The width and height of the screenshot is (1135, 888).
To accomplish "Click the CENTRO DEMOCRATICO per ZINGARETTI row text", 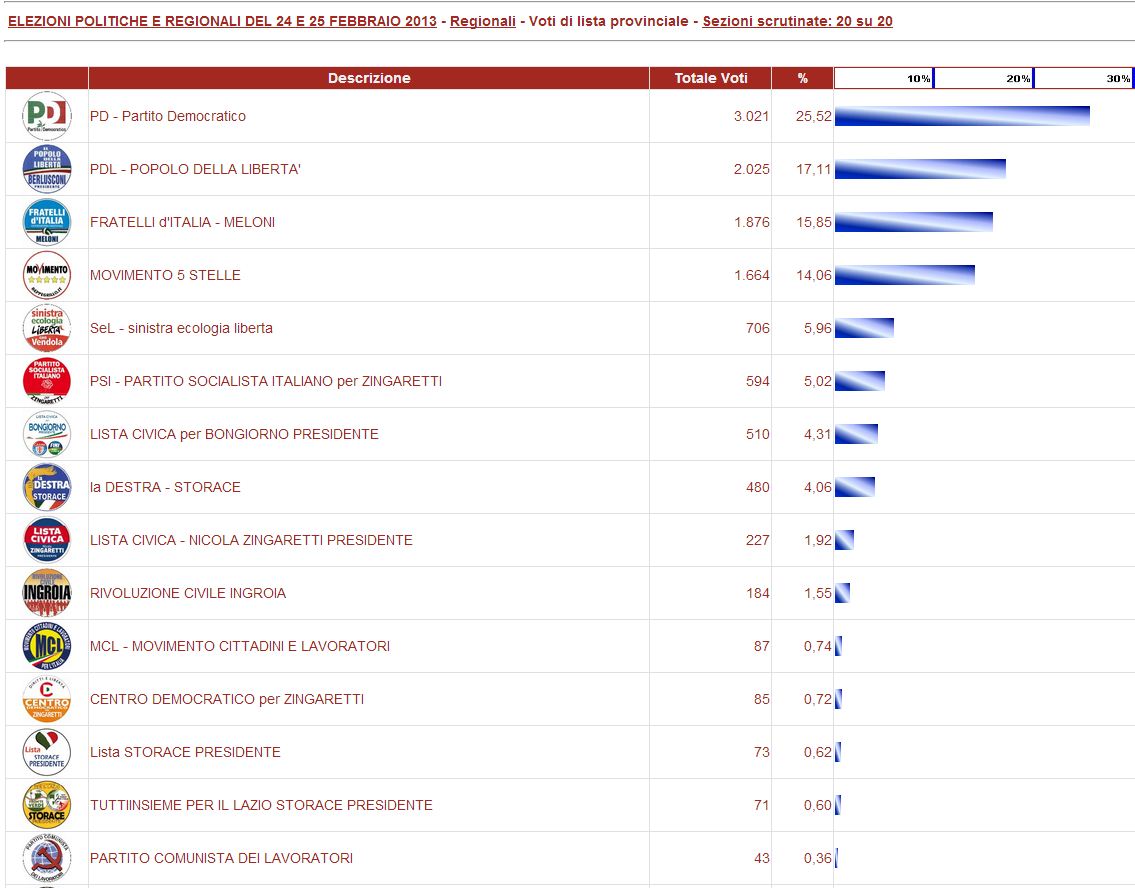I will coord(227,699).
